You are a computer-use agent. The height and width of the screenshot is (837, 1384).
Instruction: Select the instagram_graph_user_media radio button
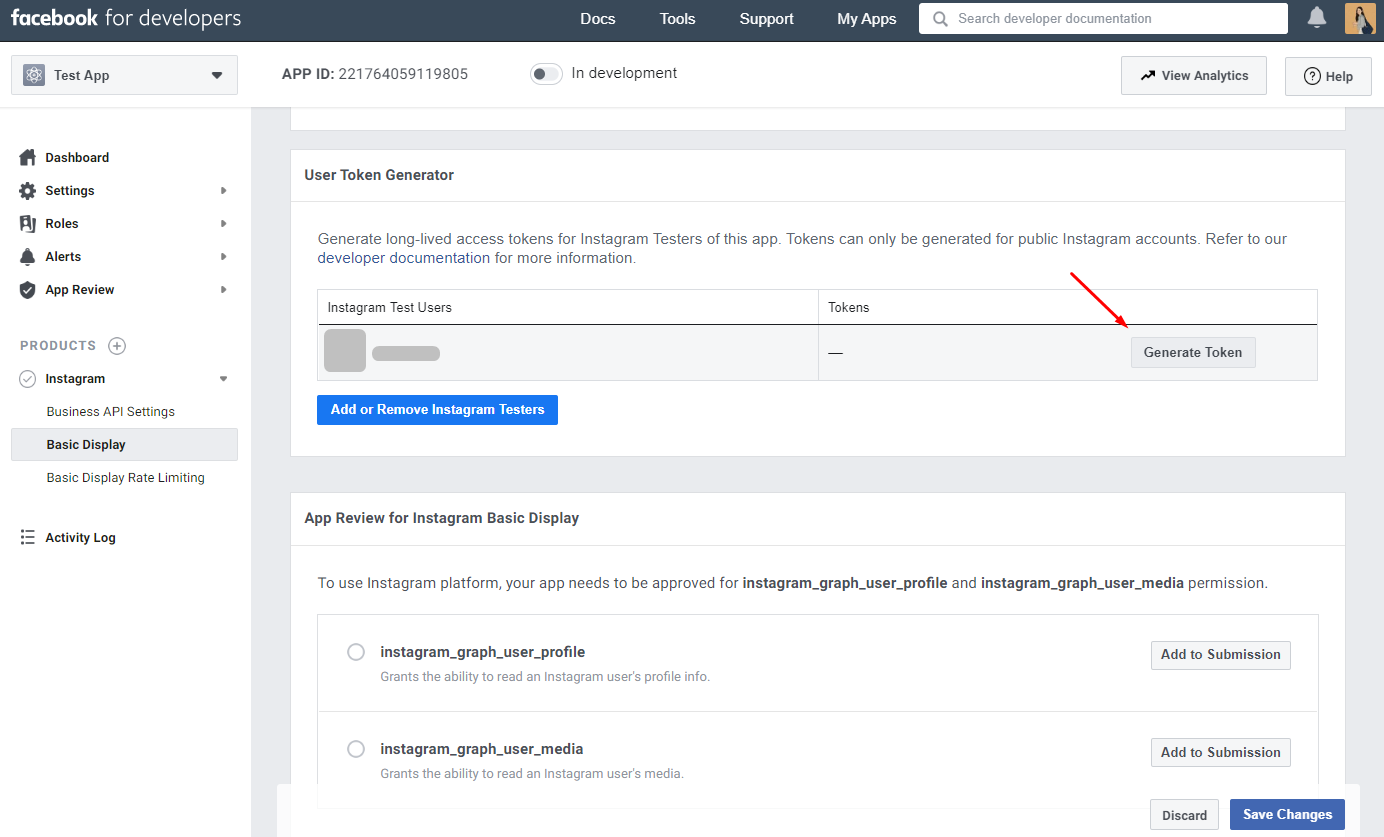[356, 749]
